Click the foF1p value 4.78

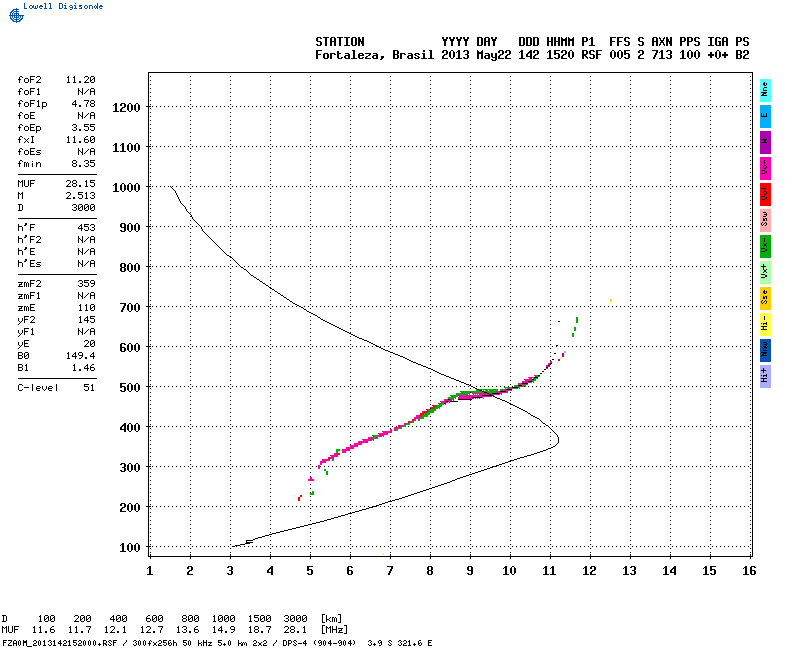[x=83, y=104]
